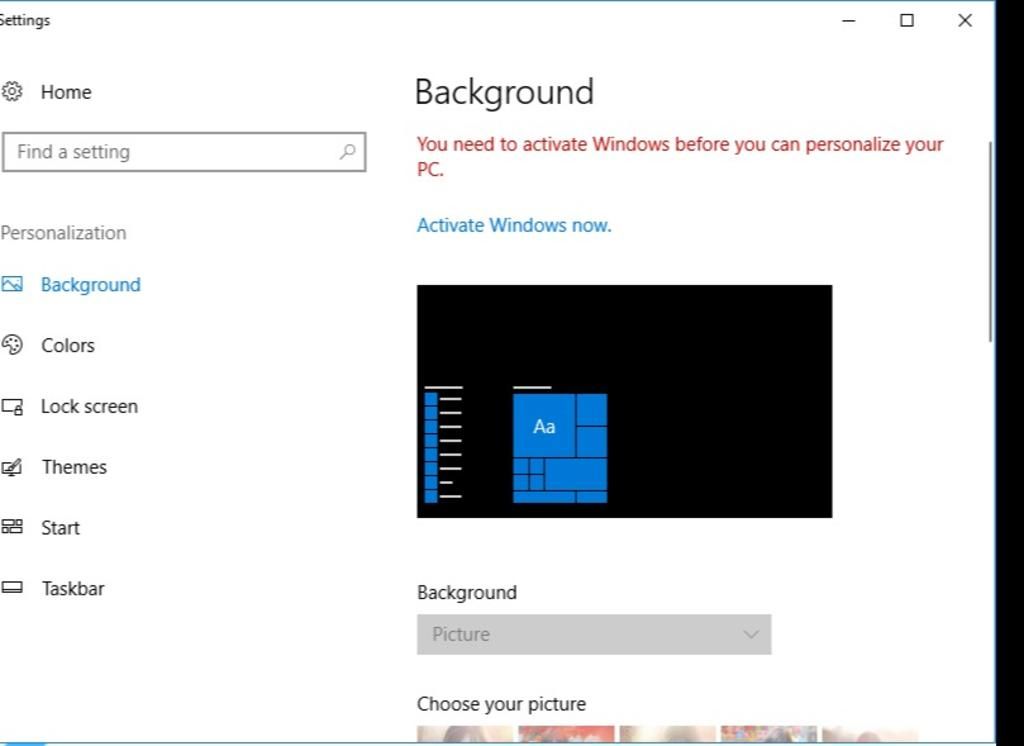Open the Colors settings page label
Screen dimensions: 1024x746
[68, 345]
